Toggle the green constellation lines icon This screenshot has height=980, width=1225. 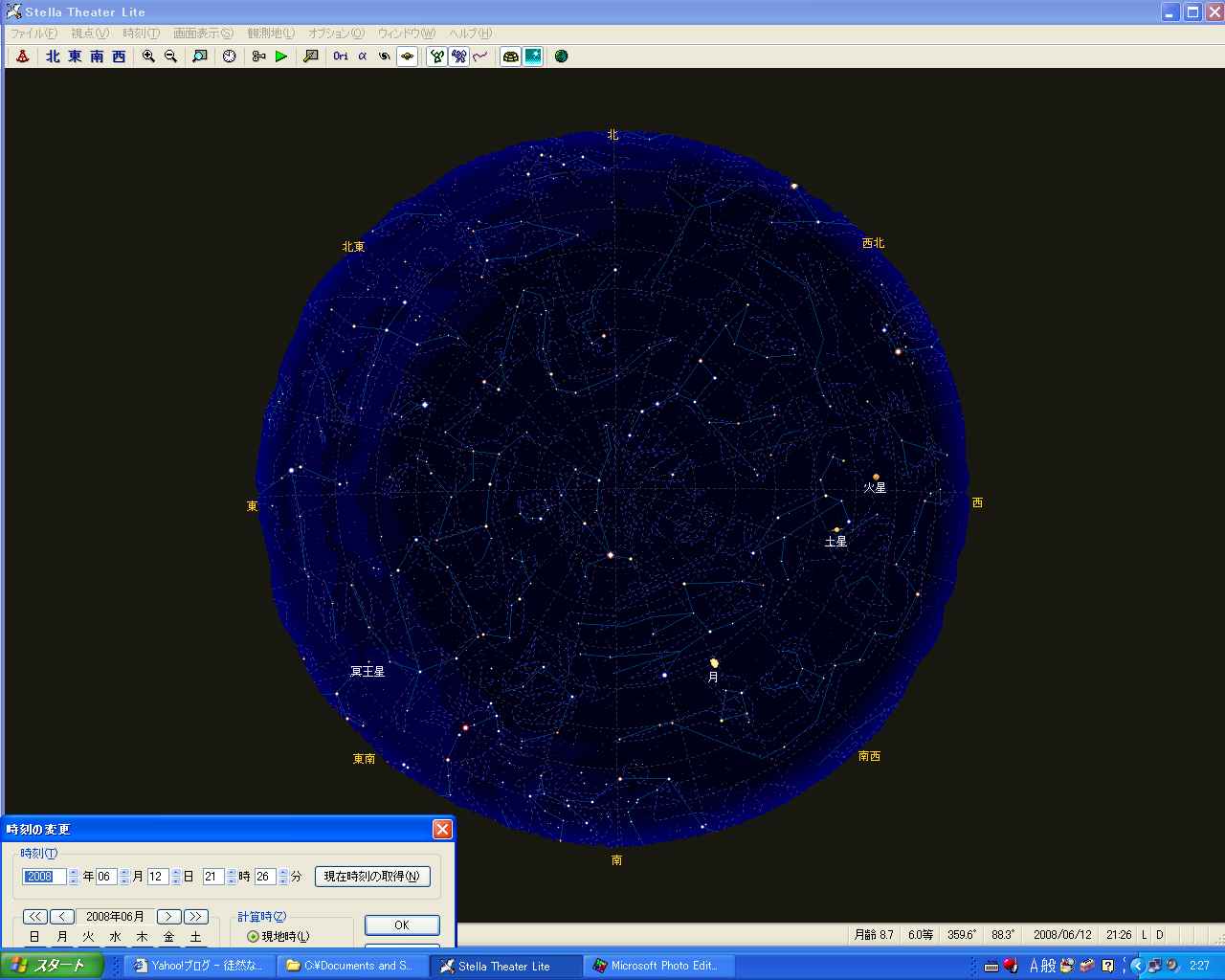(437, 56)
